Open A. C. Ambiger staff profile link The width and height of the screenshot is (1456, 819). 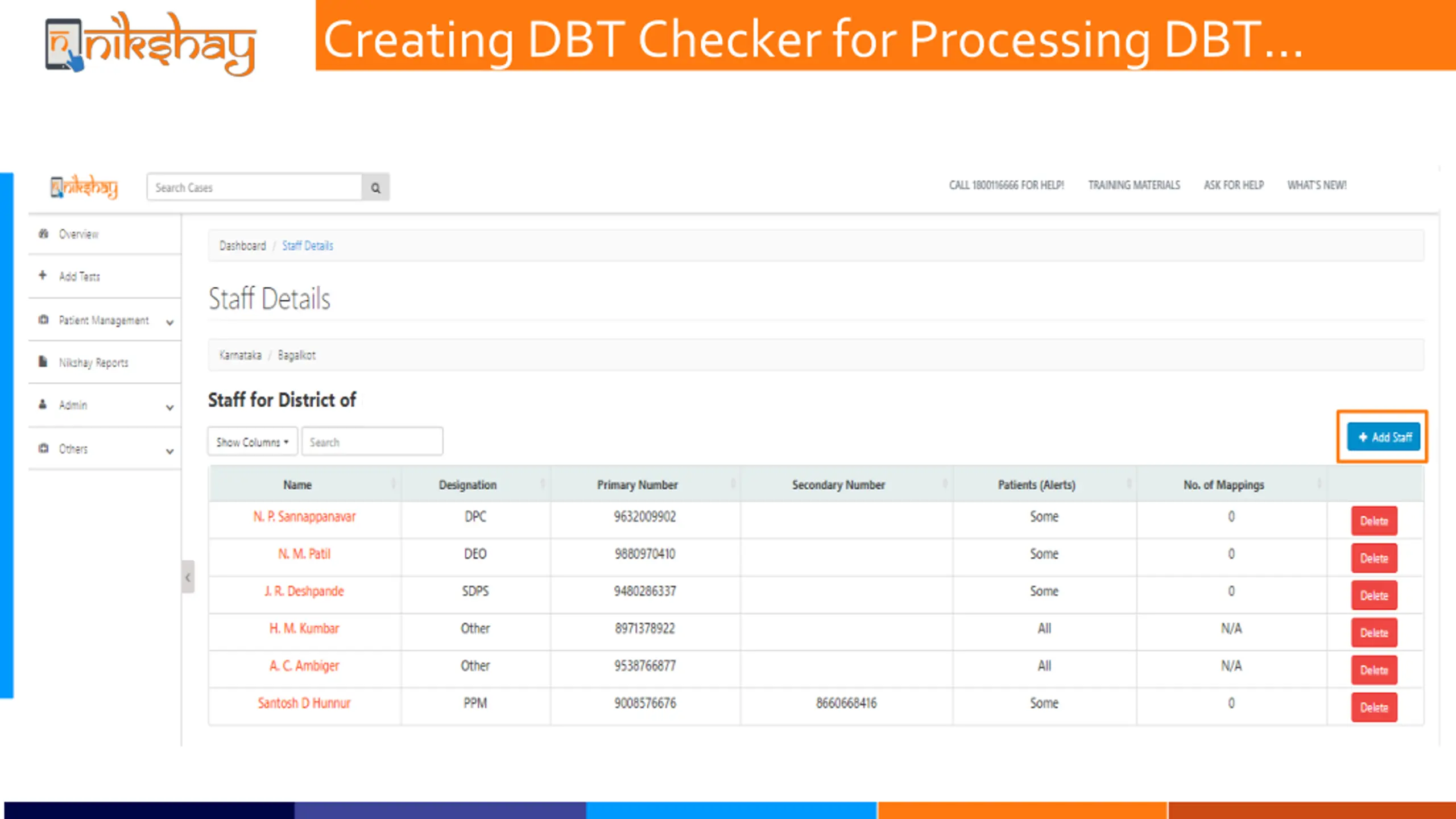click(x=304, y=665)
